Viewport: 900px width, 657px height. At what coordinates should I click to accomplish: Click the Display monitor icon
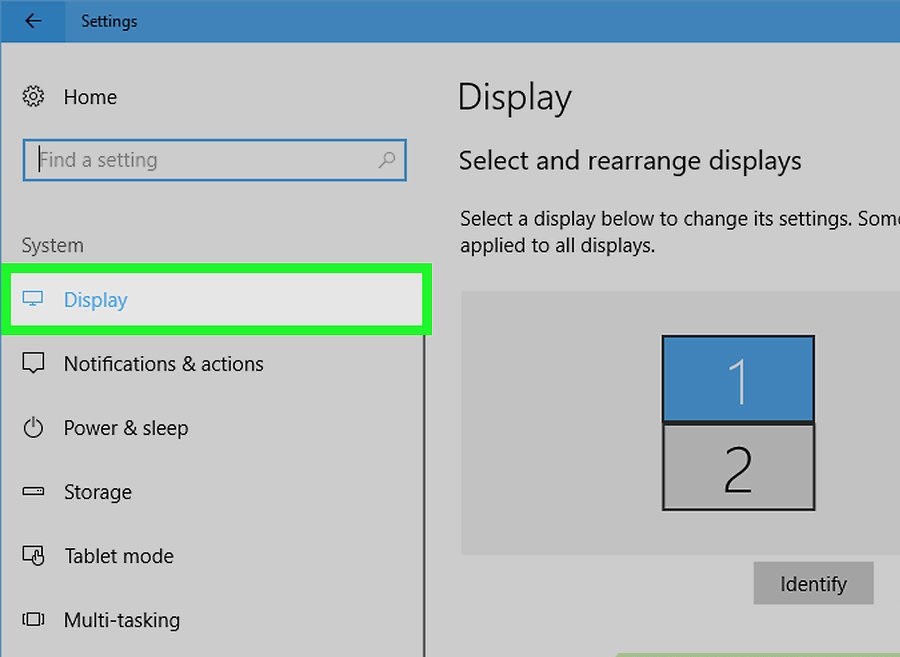(x=33, y=299)
